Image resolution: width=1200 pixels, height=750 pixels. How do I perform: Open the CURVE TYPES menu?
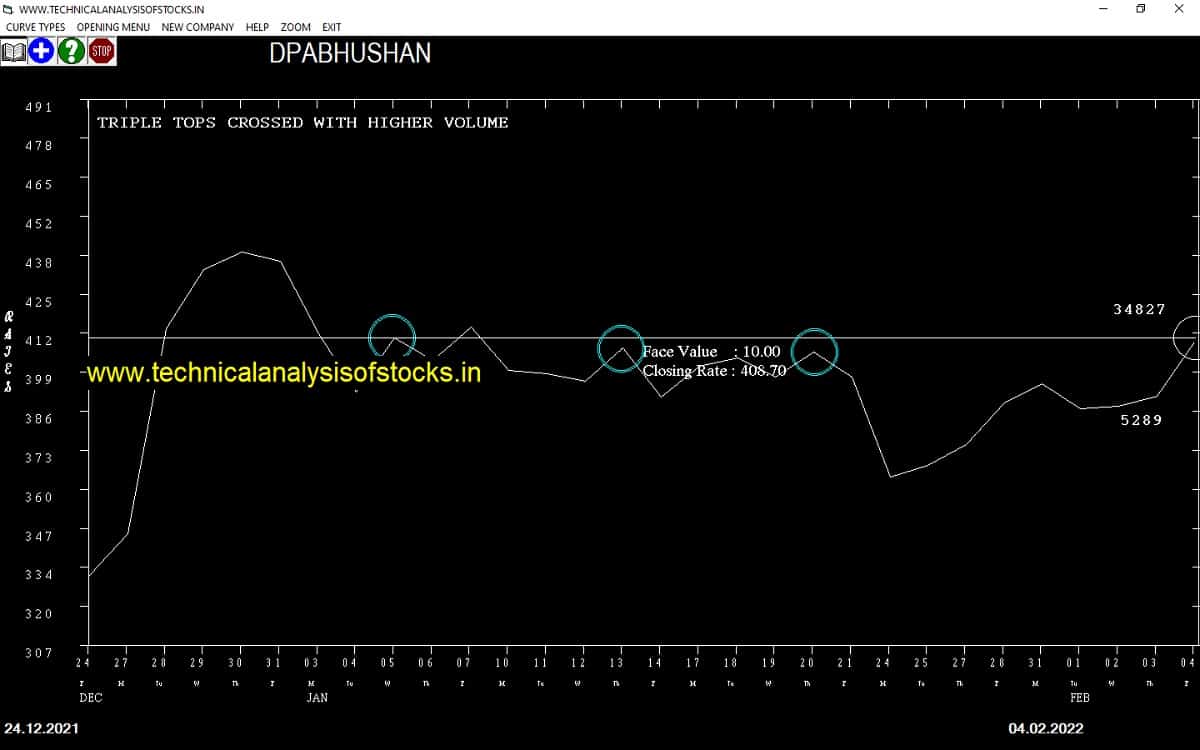click(35, 27)
